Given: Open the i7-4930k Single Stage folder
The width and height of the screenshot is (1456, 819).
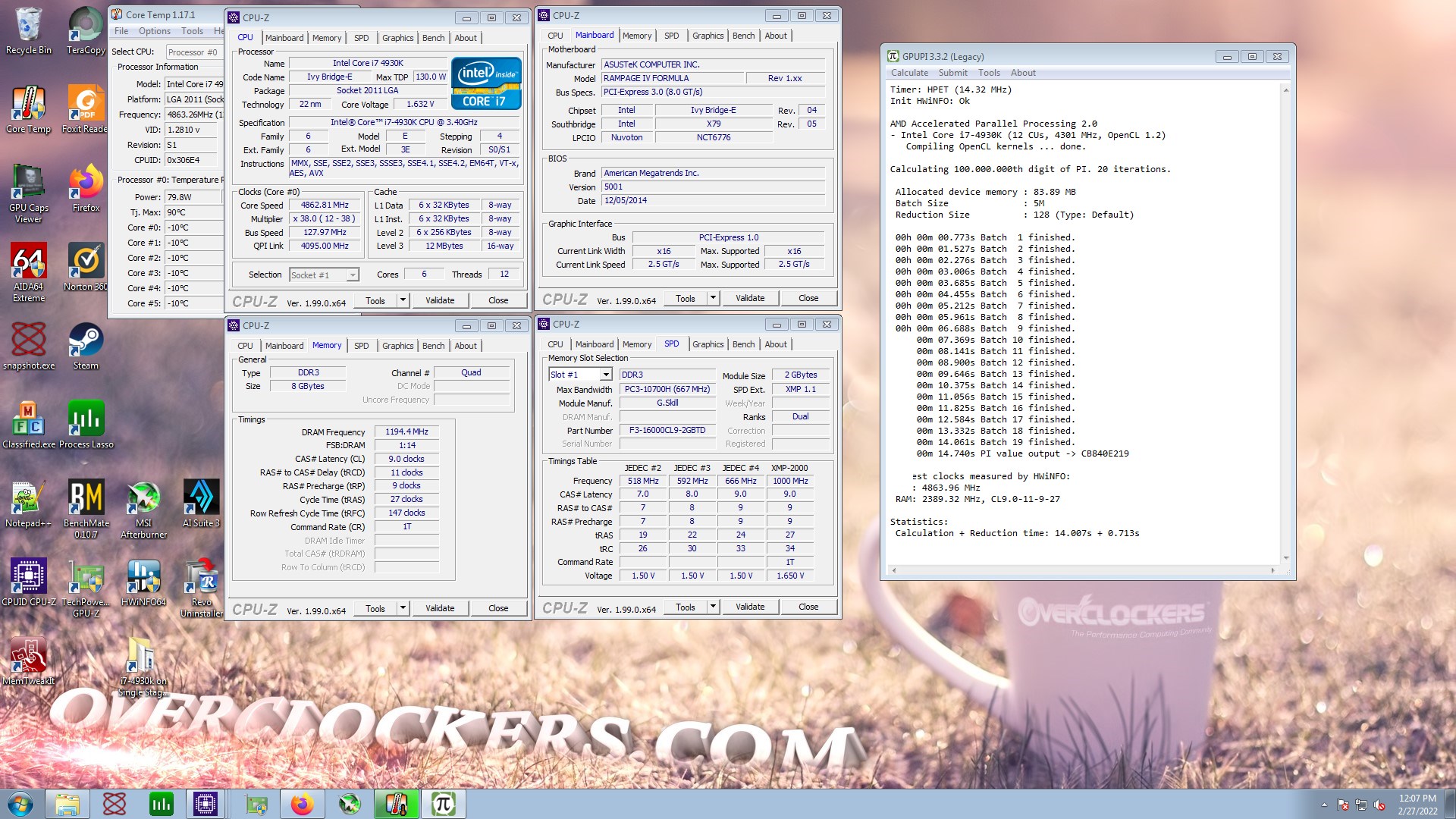Looking at the screenshot, I should tap(143, 667).
